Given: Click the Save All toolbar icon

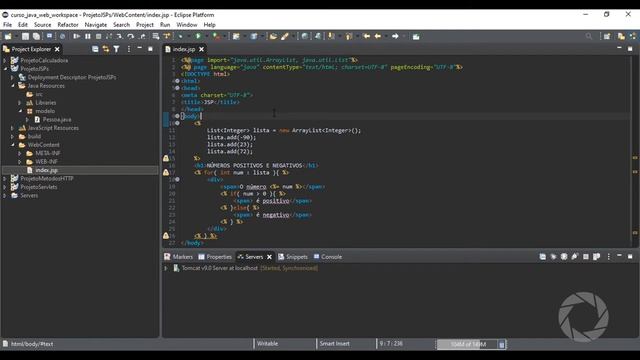Looking at the screenshot, I should click(36, 36).
